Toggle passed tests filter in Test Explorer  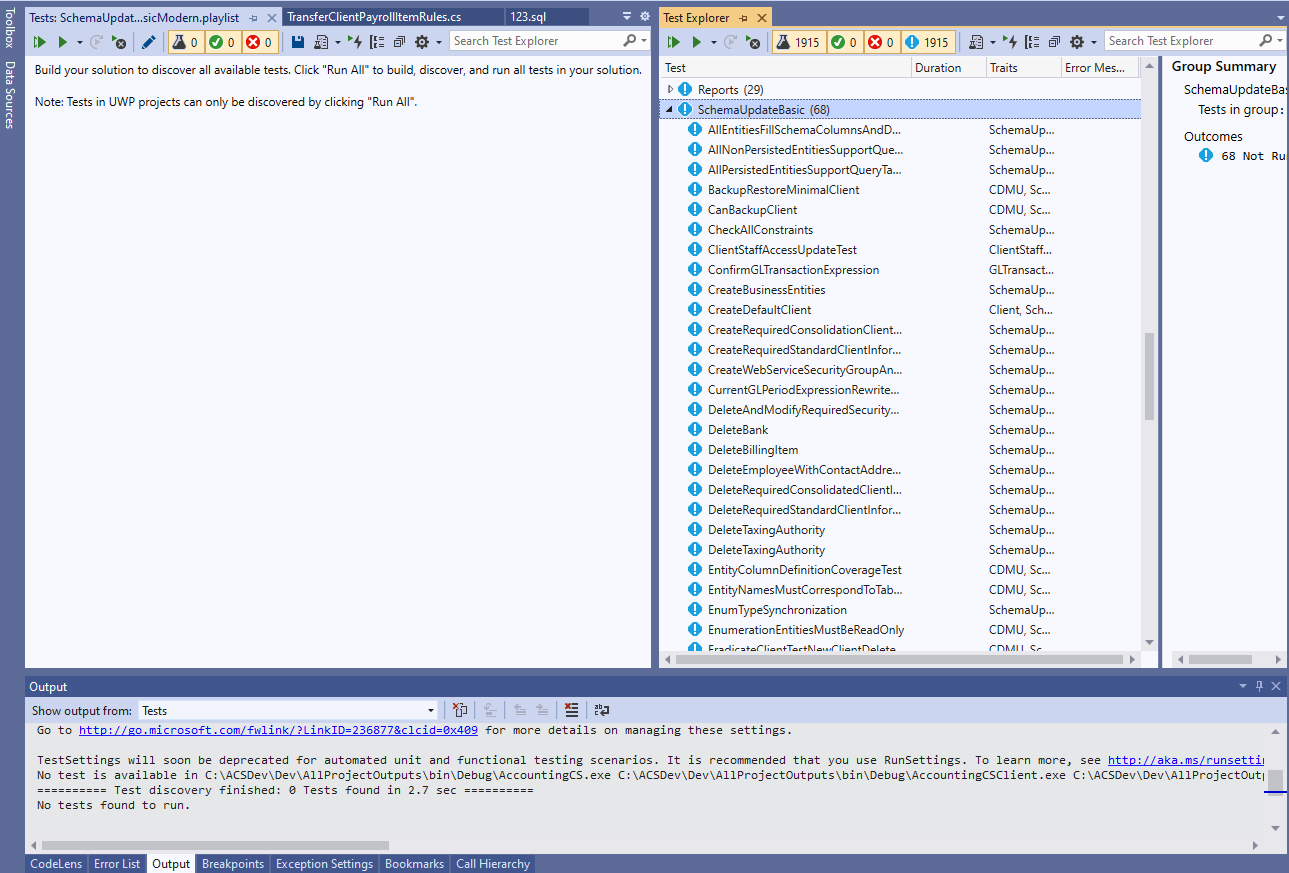click(844, 42)
